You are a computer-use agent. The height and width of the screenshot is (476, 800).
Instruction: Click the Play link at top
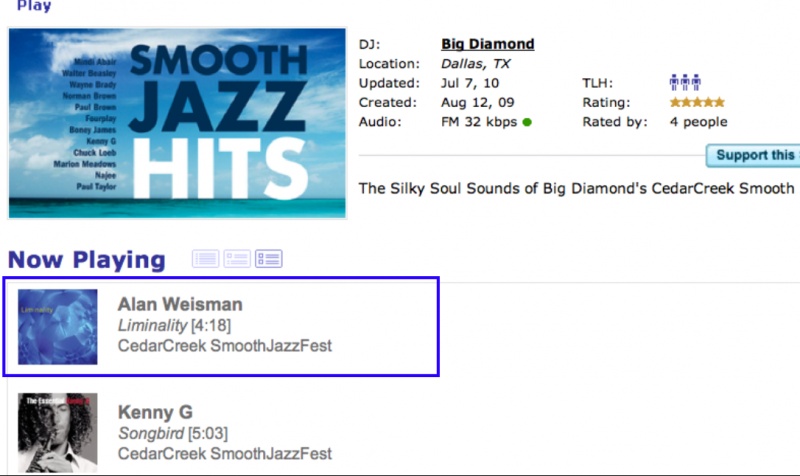(34, 6)
